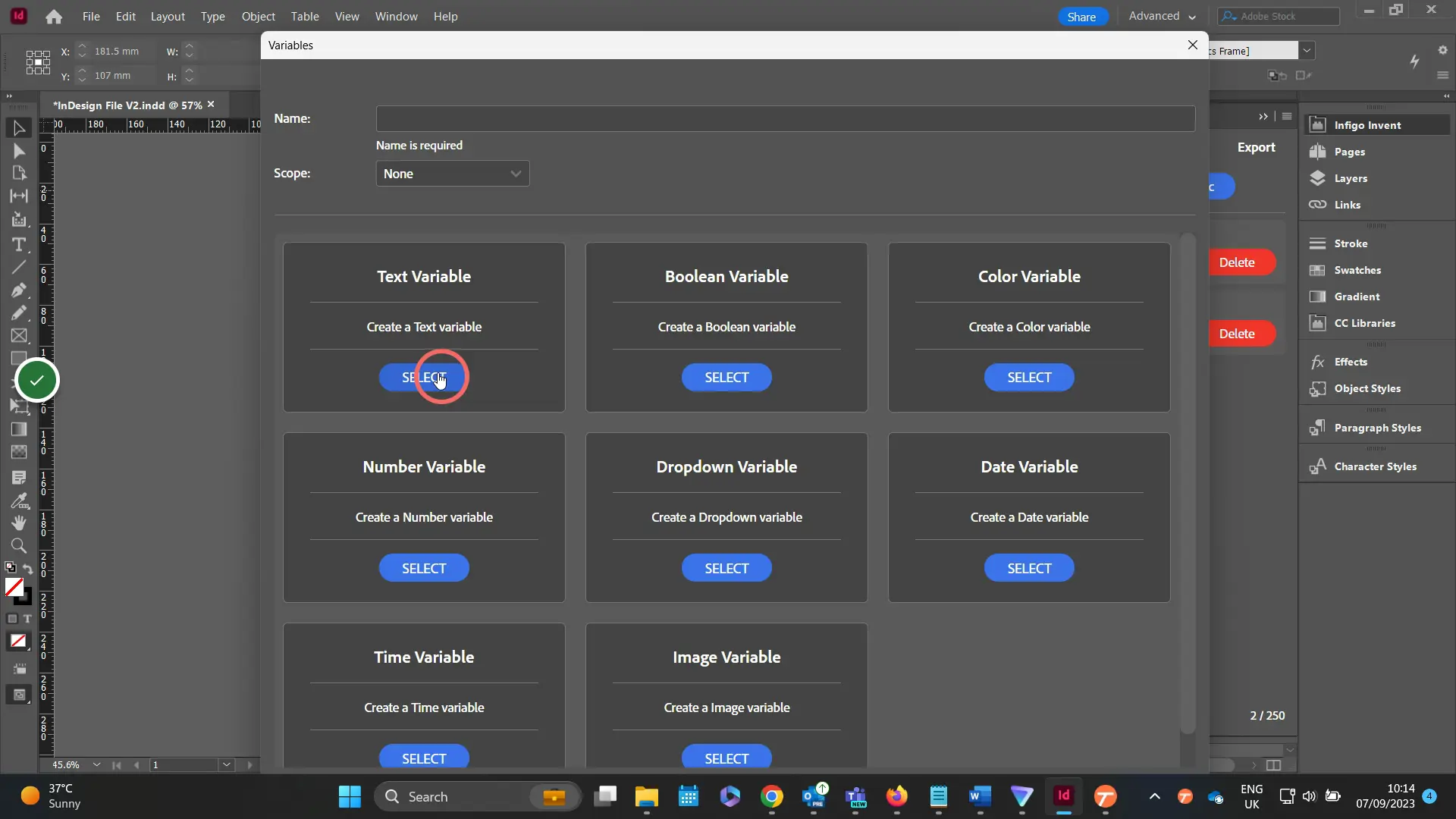The image size is (1456, 819).
Task: Click the Apply None color swatch
Action: tap(18, 641)
